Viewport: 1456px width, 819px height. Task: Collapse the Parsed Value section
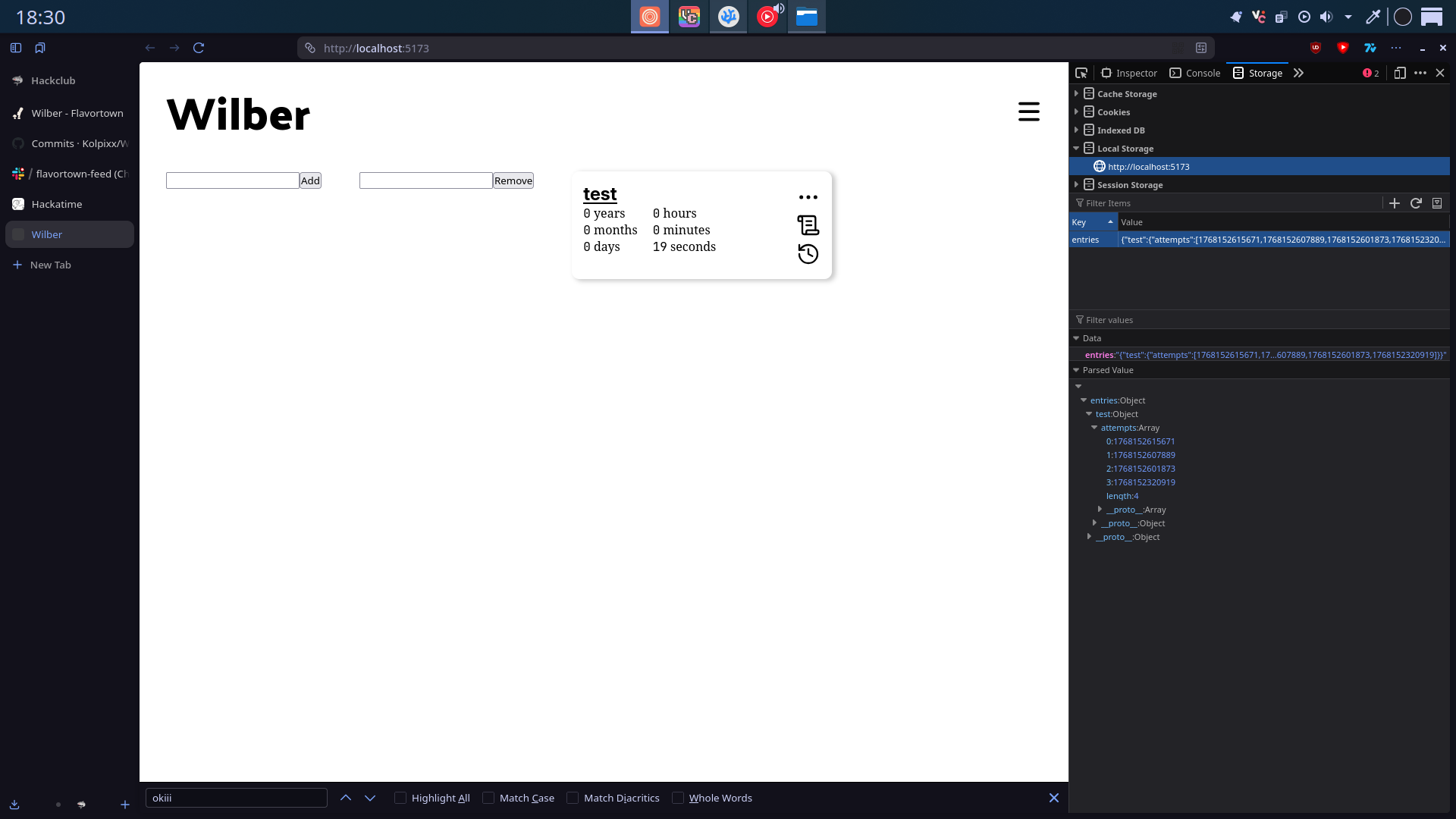pos(1076,370)
